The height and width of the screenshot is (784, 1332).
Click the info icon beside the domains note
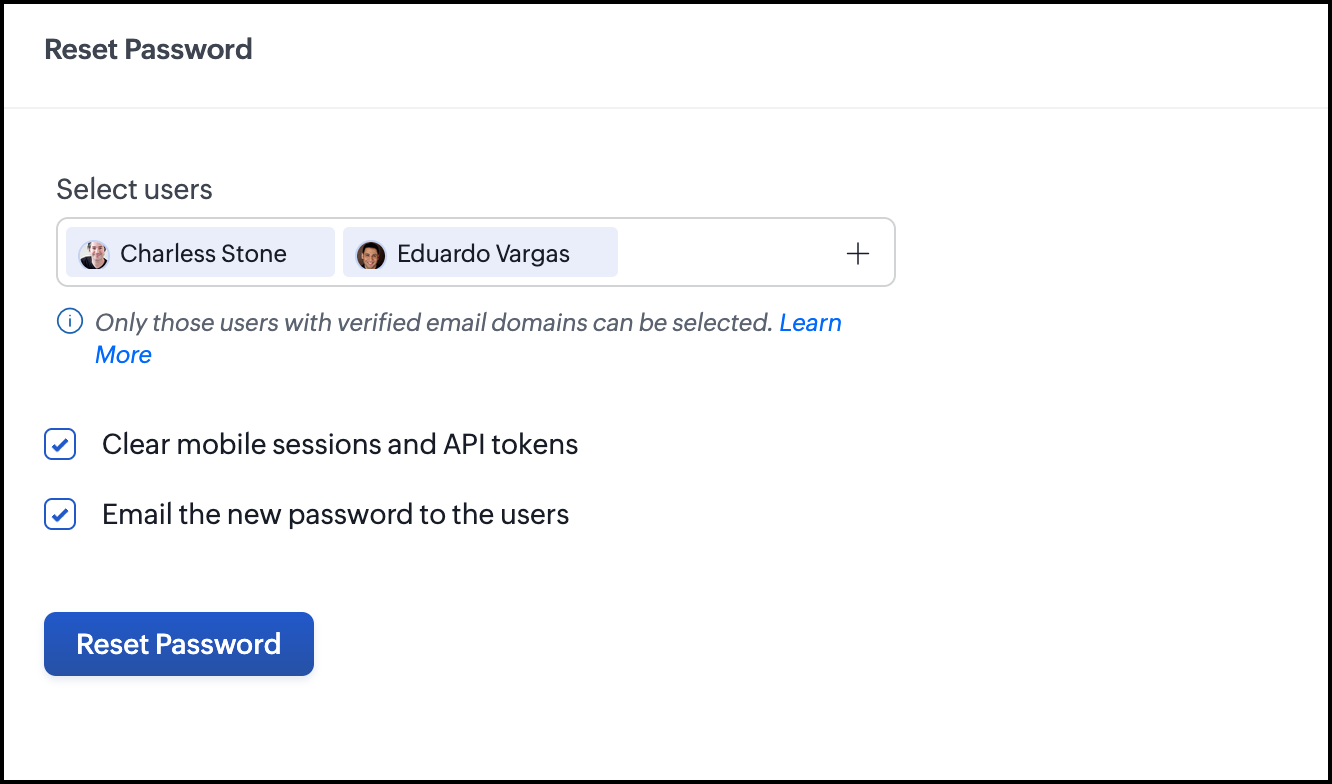point(69,322)
